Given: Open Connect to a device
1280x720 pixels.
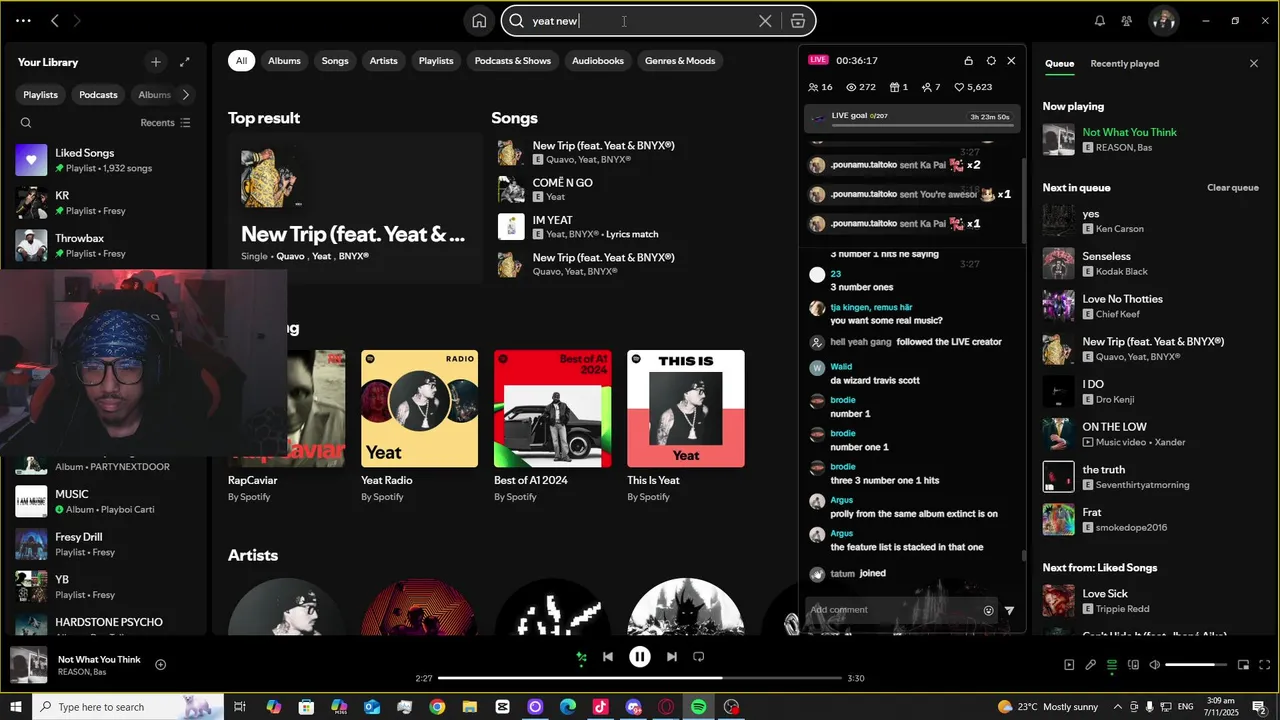Looking at the screenshot, I should pos(1133,665).
